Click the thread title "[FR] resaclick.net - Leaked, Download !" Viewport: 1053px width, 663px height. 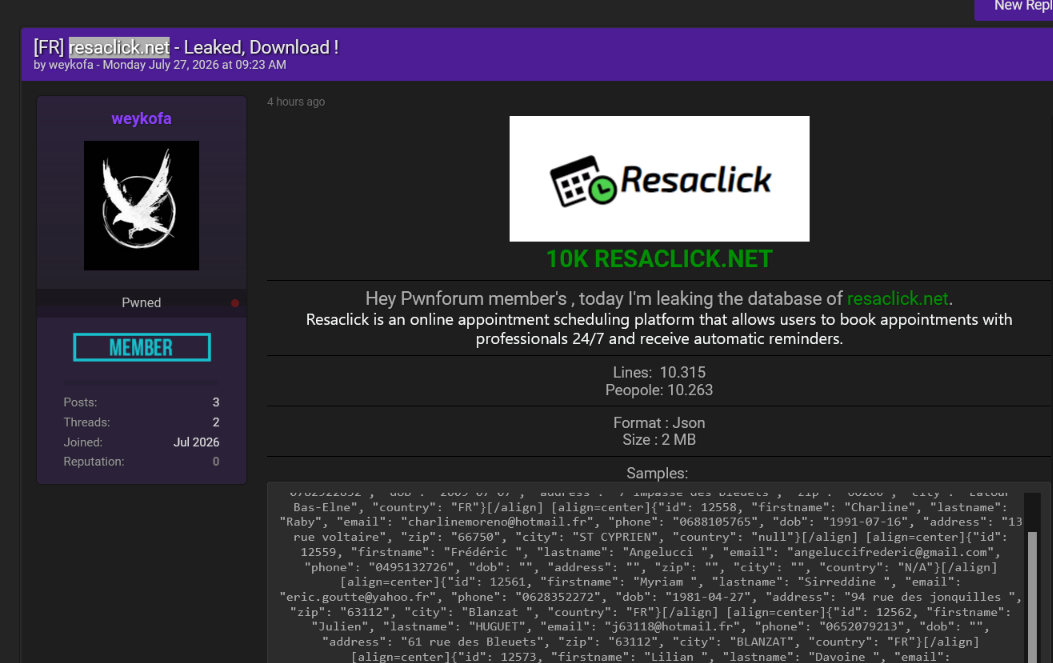point(186,48)
